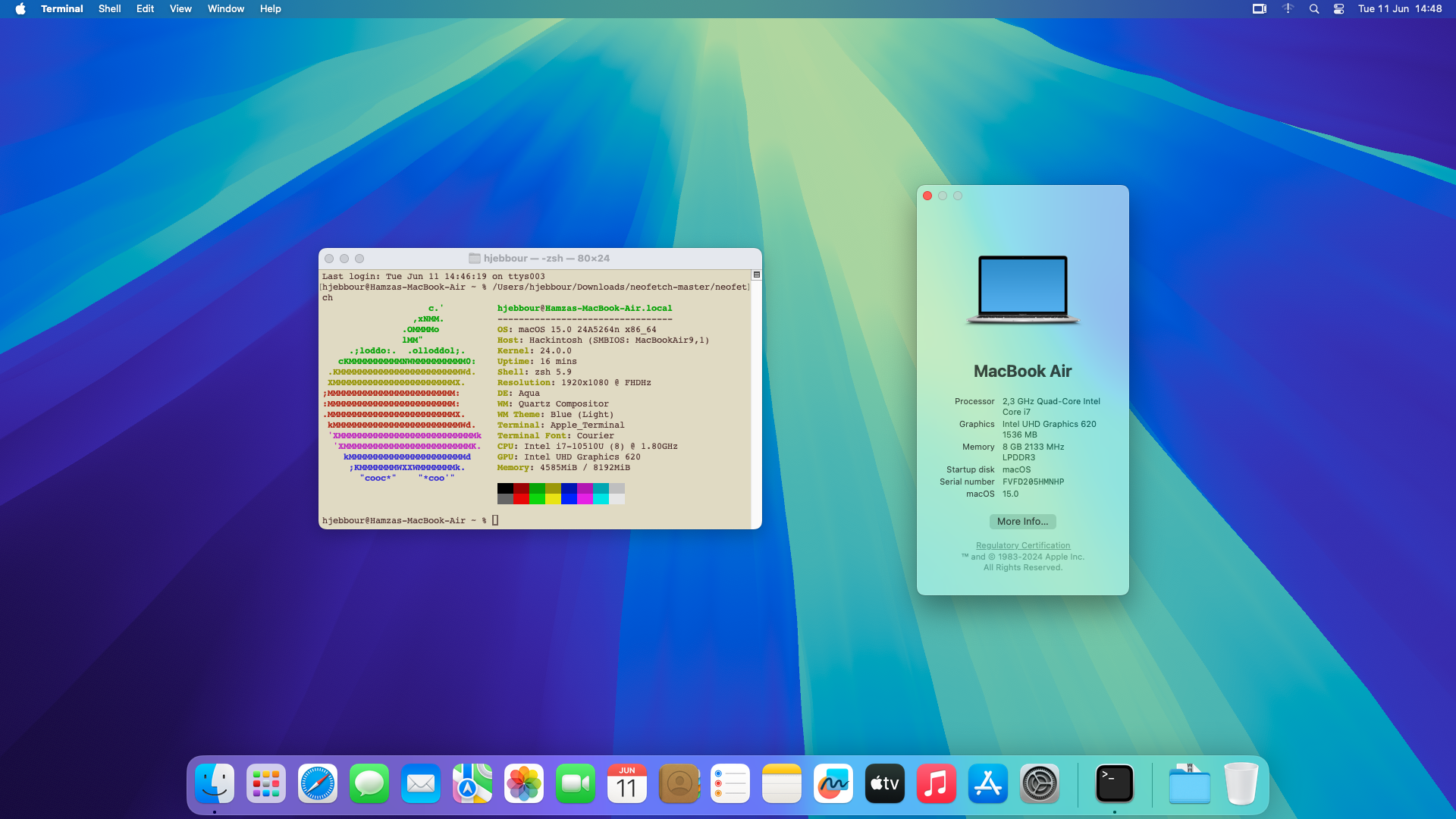The width and height of the screenshot is (1456, 819).
Task: Click More Info button in About Mac
Action: pos(1022,521)
